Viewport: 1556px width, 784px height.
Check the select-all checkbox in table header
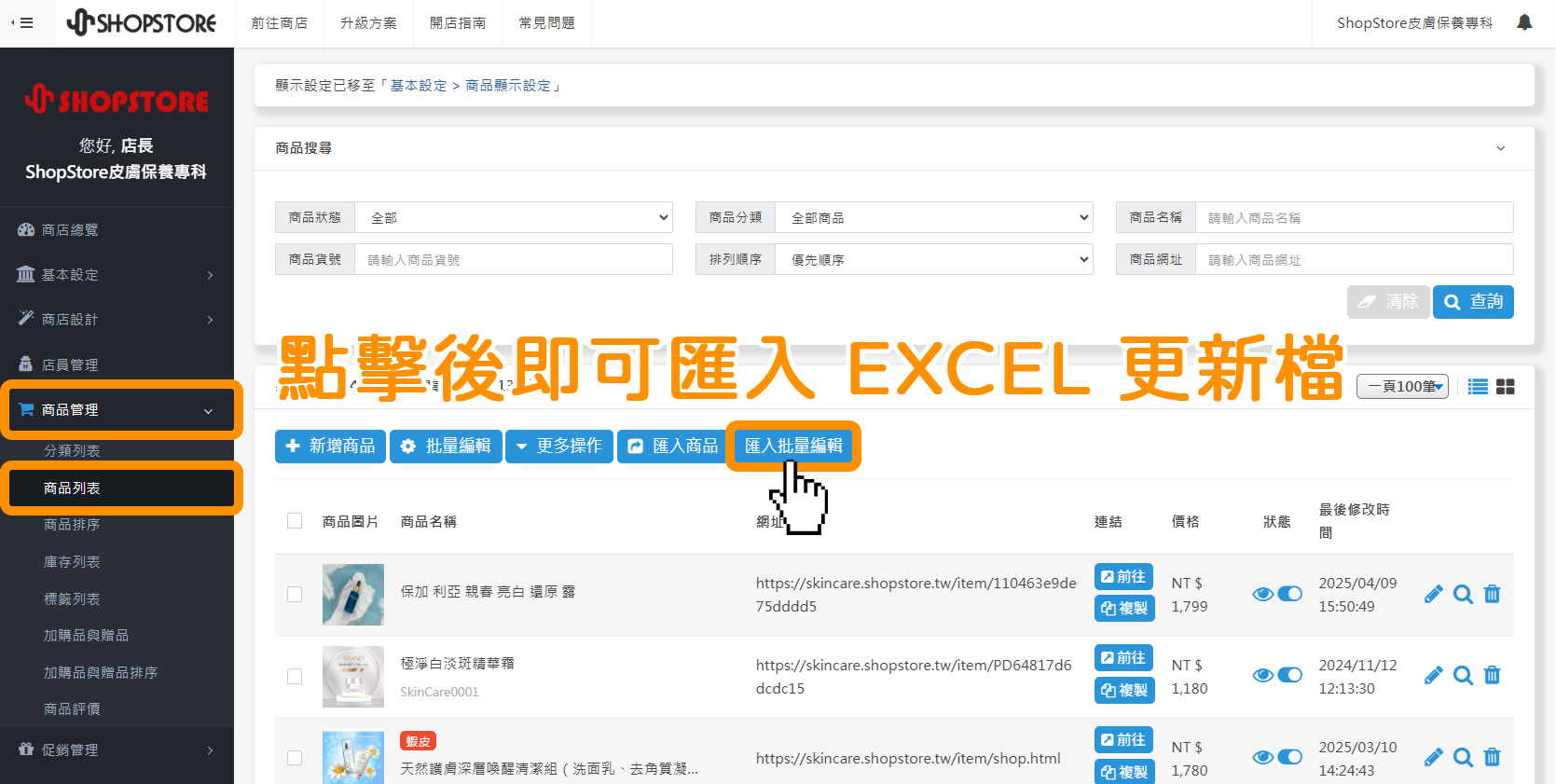coord(295,521)
